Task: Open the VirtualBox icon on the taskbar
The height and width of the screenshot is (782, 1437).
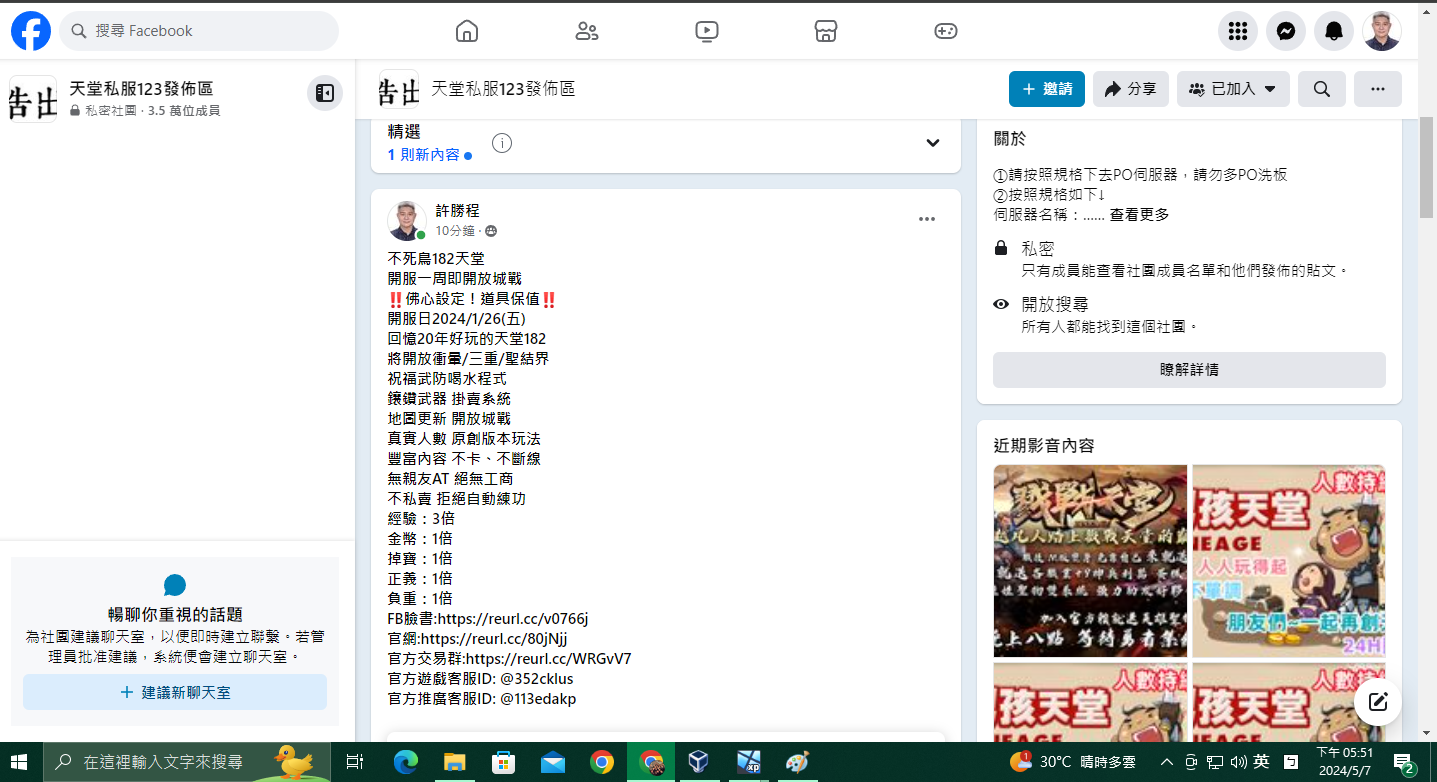Action: [x=699, y=761]
